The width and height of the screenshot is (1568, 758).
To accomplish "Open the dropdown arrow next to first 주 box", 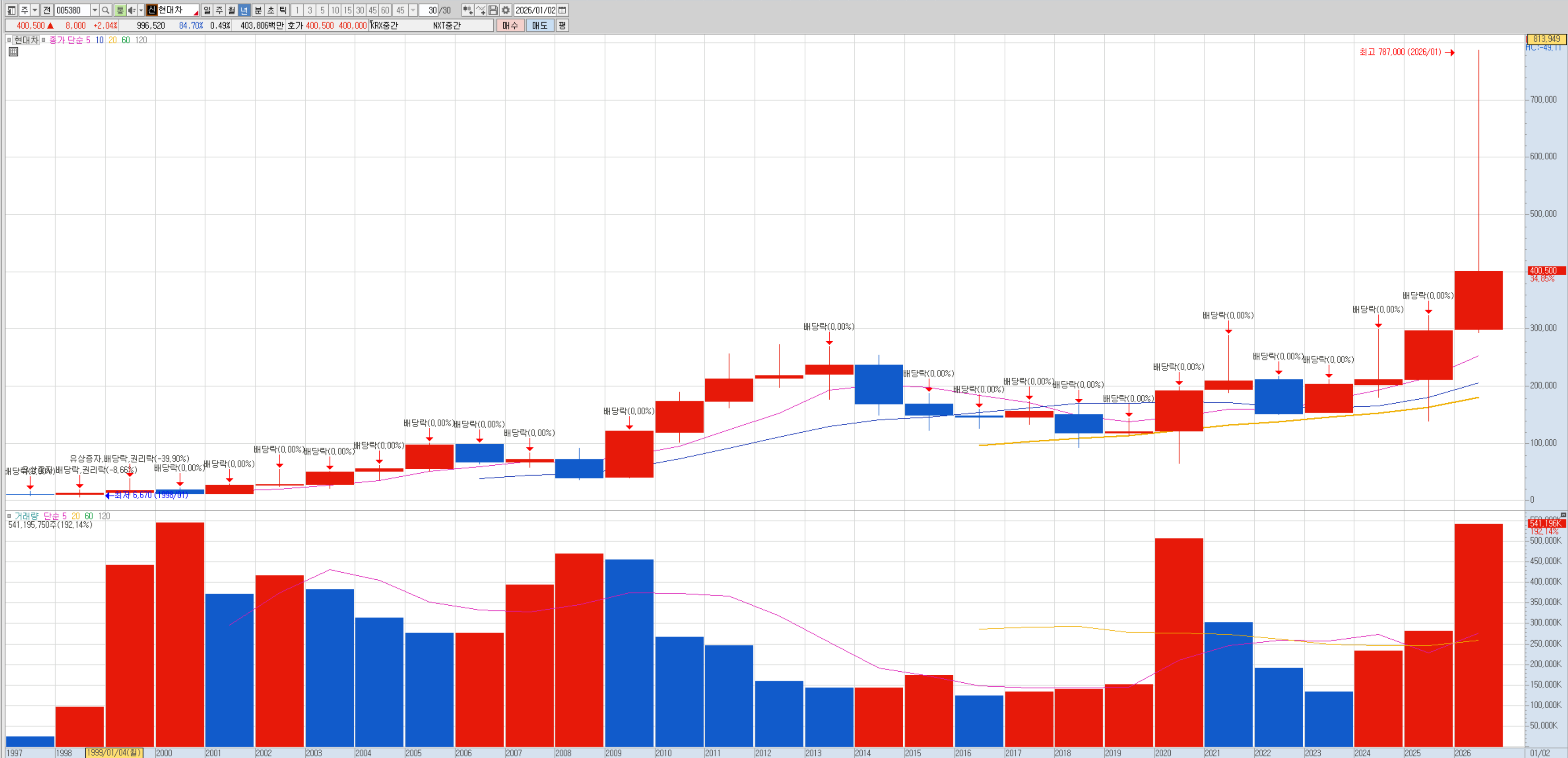I will [x=35, y=10].
